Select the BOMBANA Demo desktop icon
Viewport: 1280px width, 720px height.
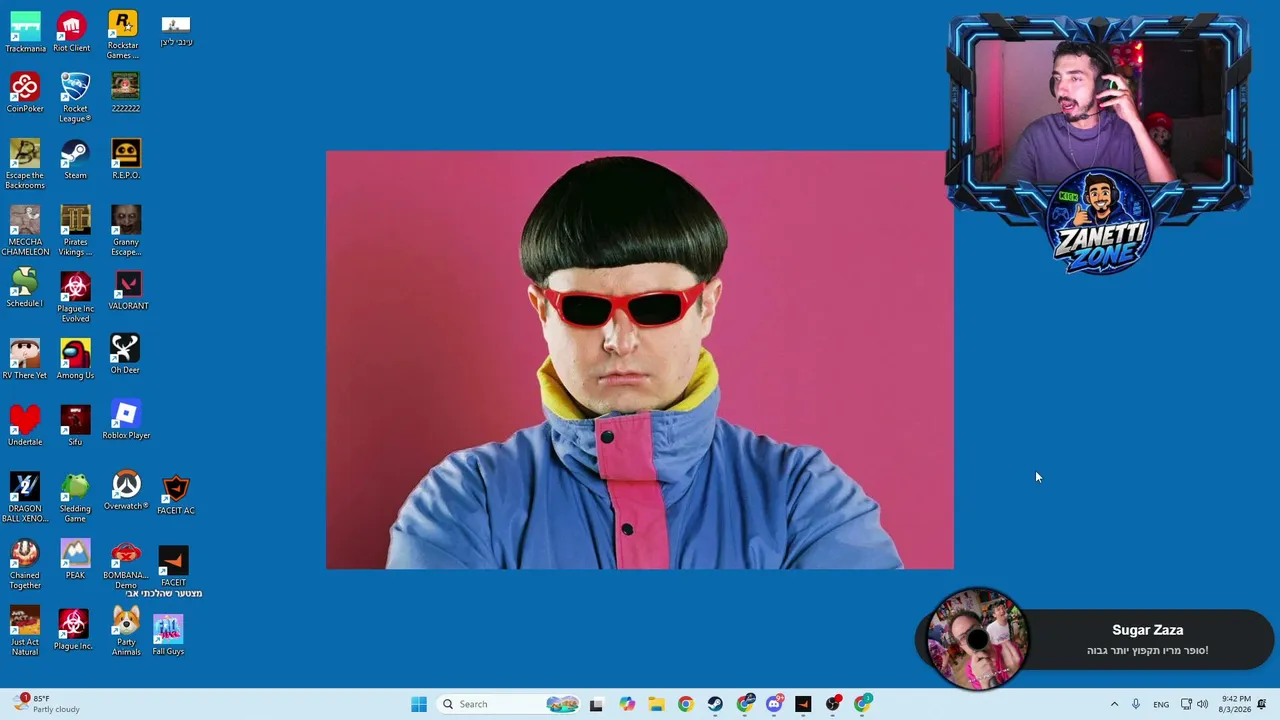click(x=125, y=564)
